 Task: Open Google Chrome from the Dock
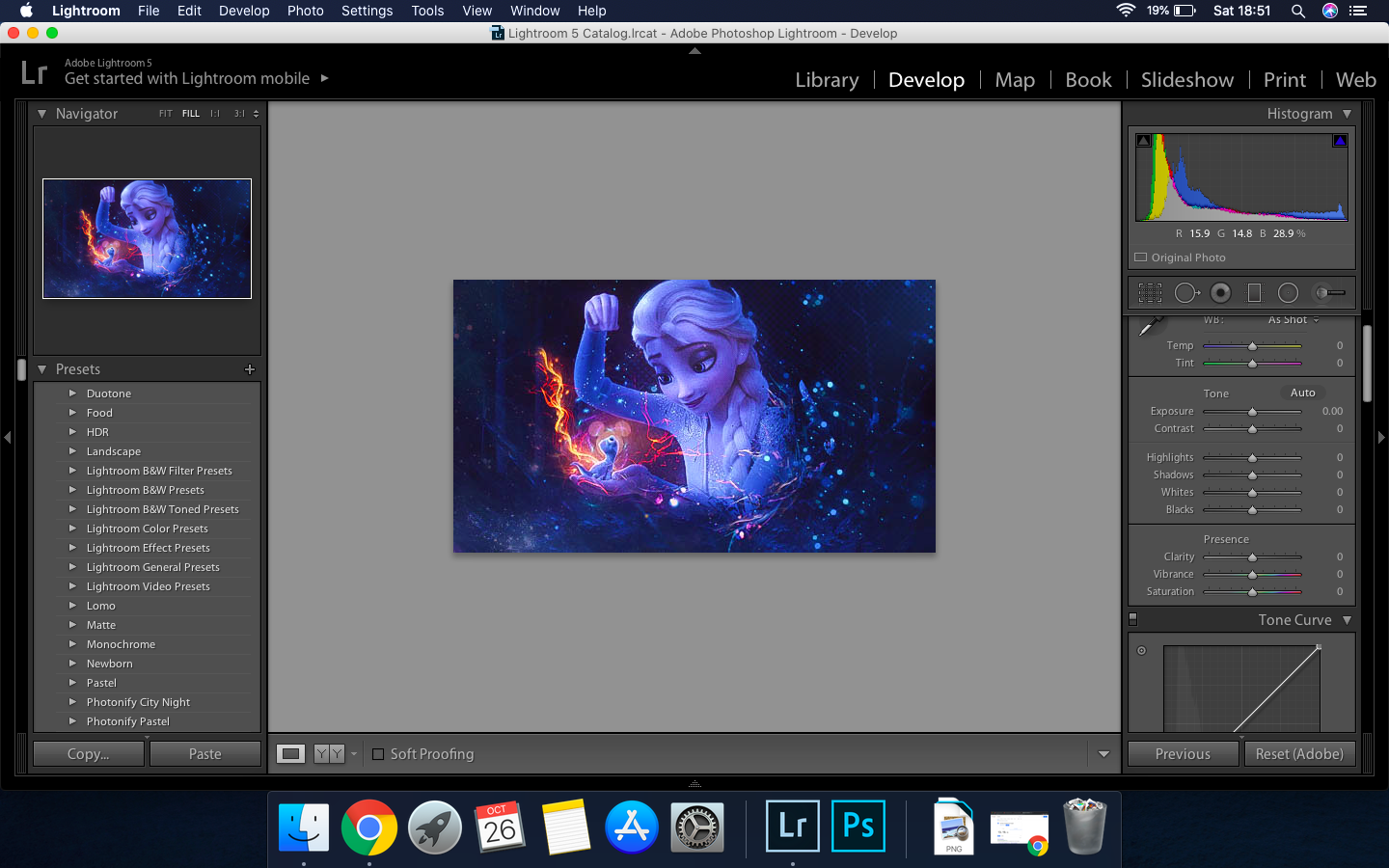pyautogui.click(x=369, y=827)
